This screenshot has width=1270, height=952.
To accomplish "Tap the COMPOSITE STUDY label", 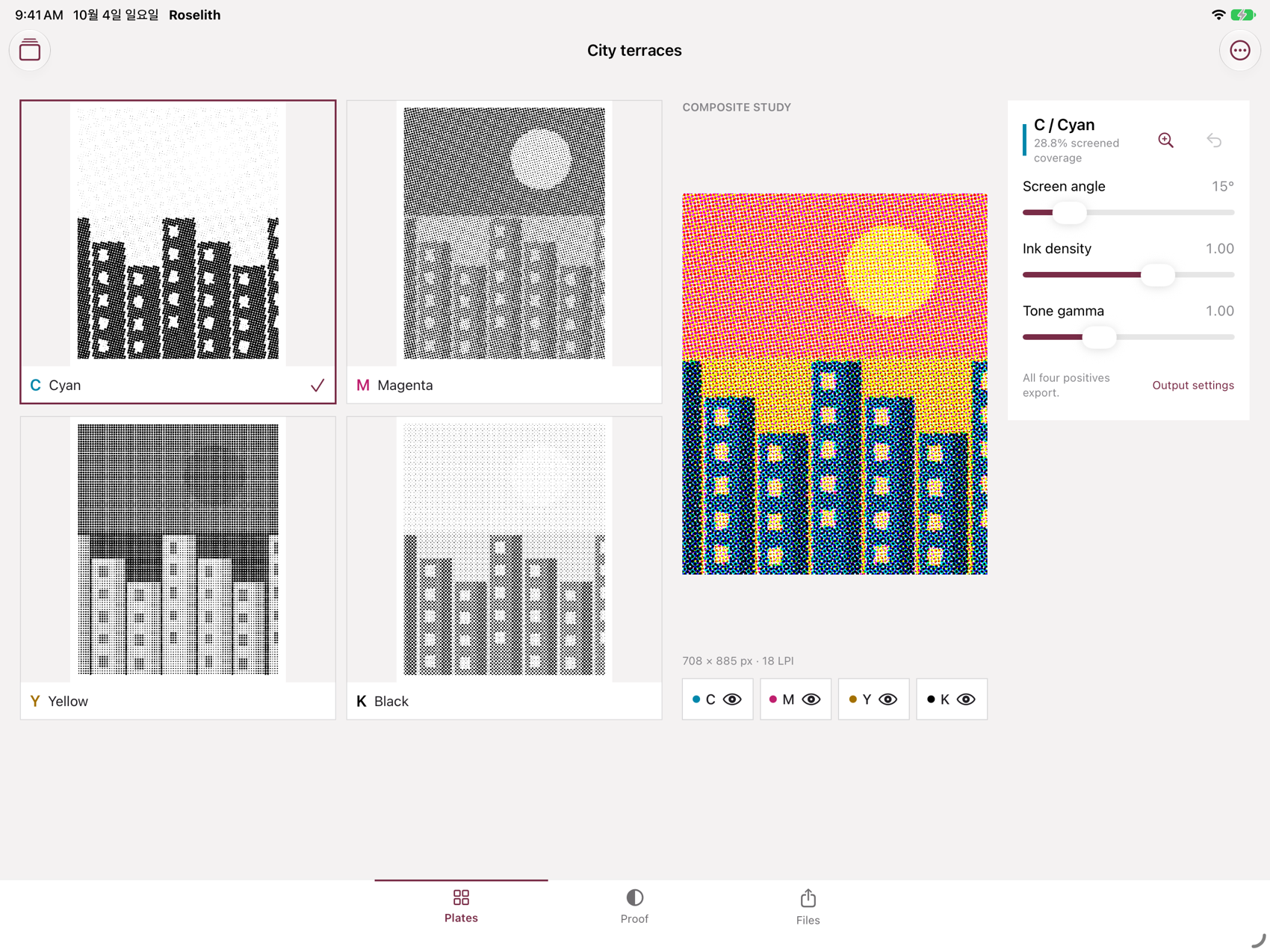I will [736, 107].
